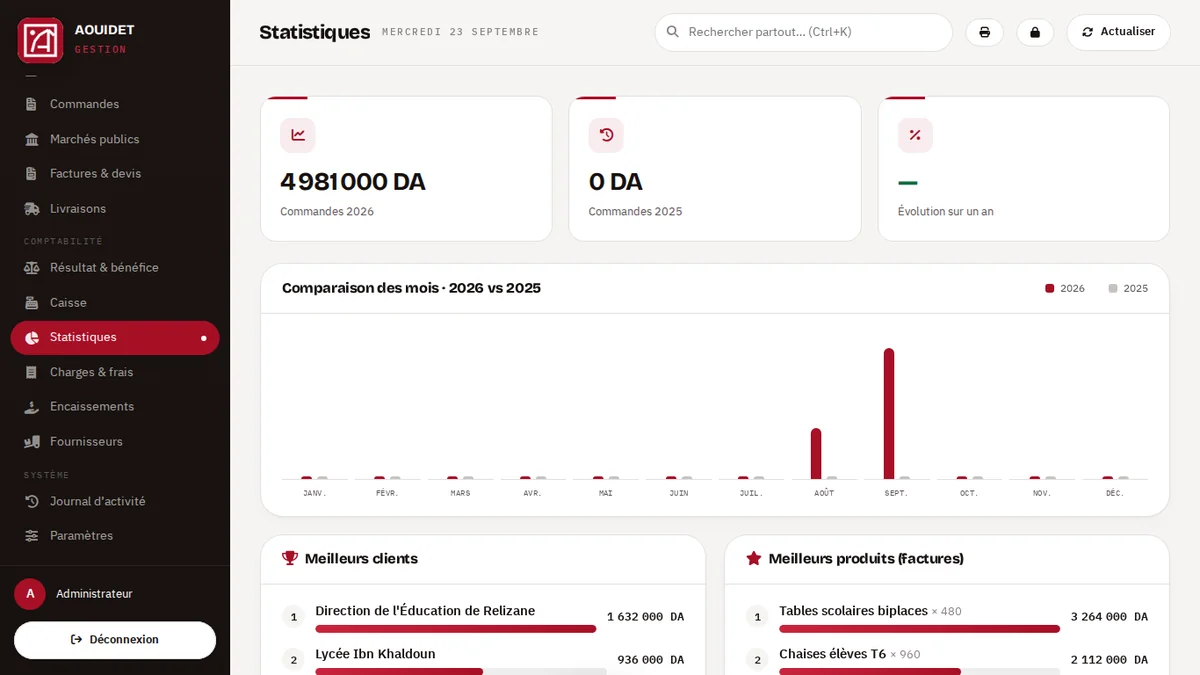Screen dimensions: 1200x675
Task: Navigate to Livraisons
Action: [115, 209]
